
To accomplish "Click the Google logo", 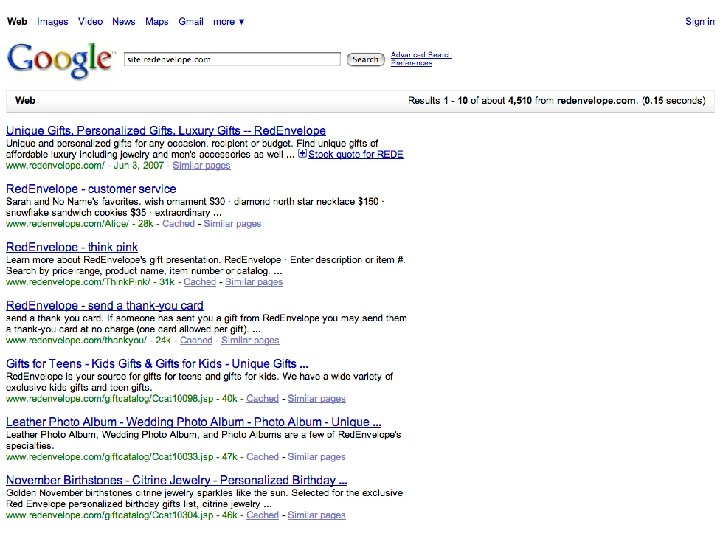I will (x=60, y=60).
